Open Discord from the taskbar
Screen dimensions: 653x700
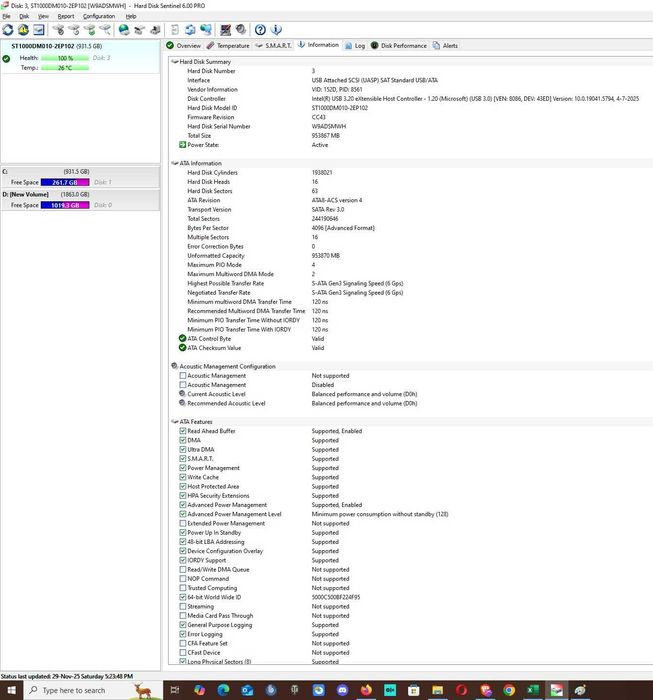point(342,690)
